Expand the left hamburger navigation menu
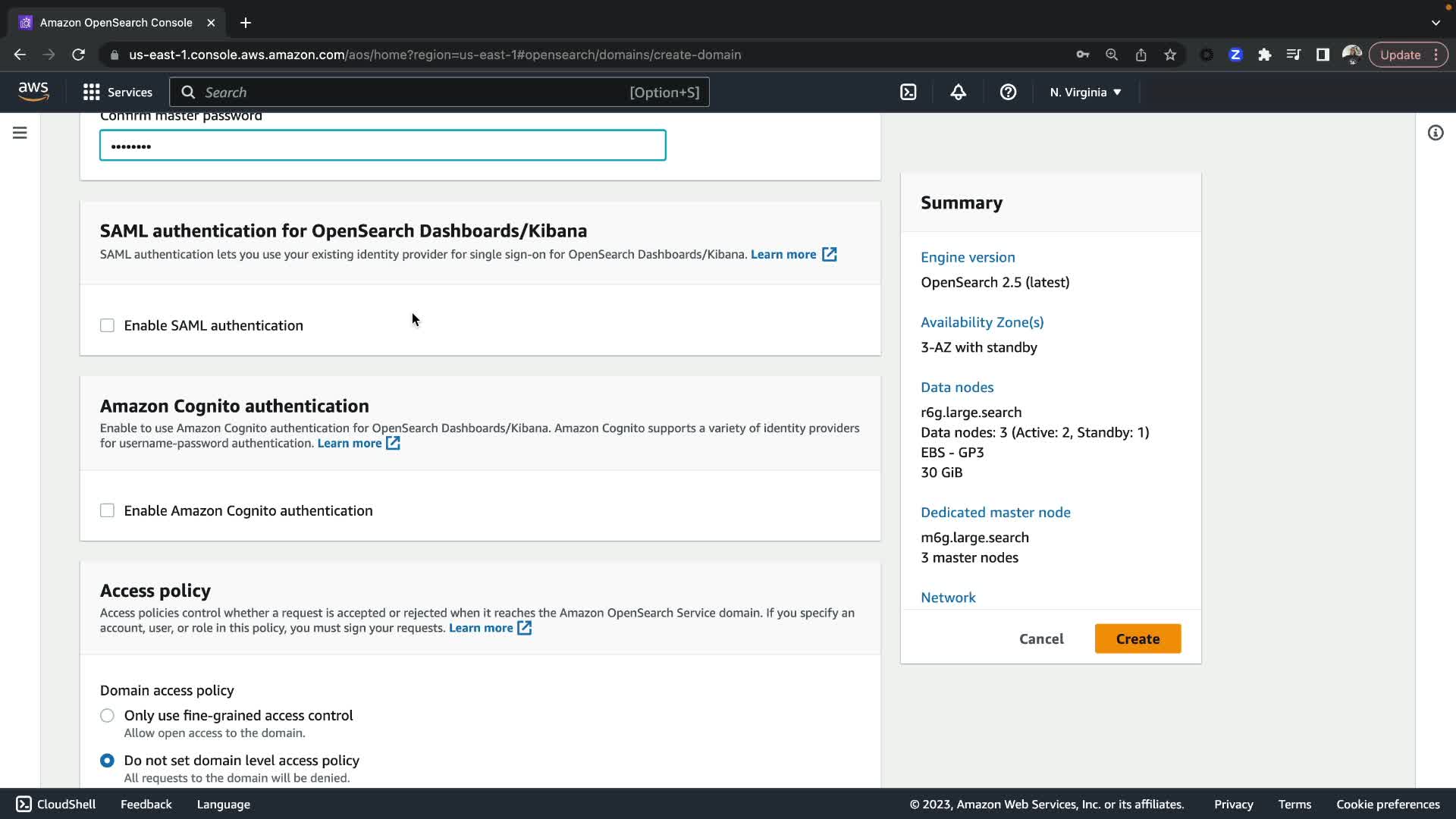1456x819 pixels. [x=20, y=133]
